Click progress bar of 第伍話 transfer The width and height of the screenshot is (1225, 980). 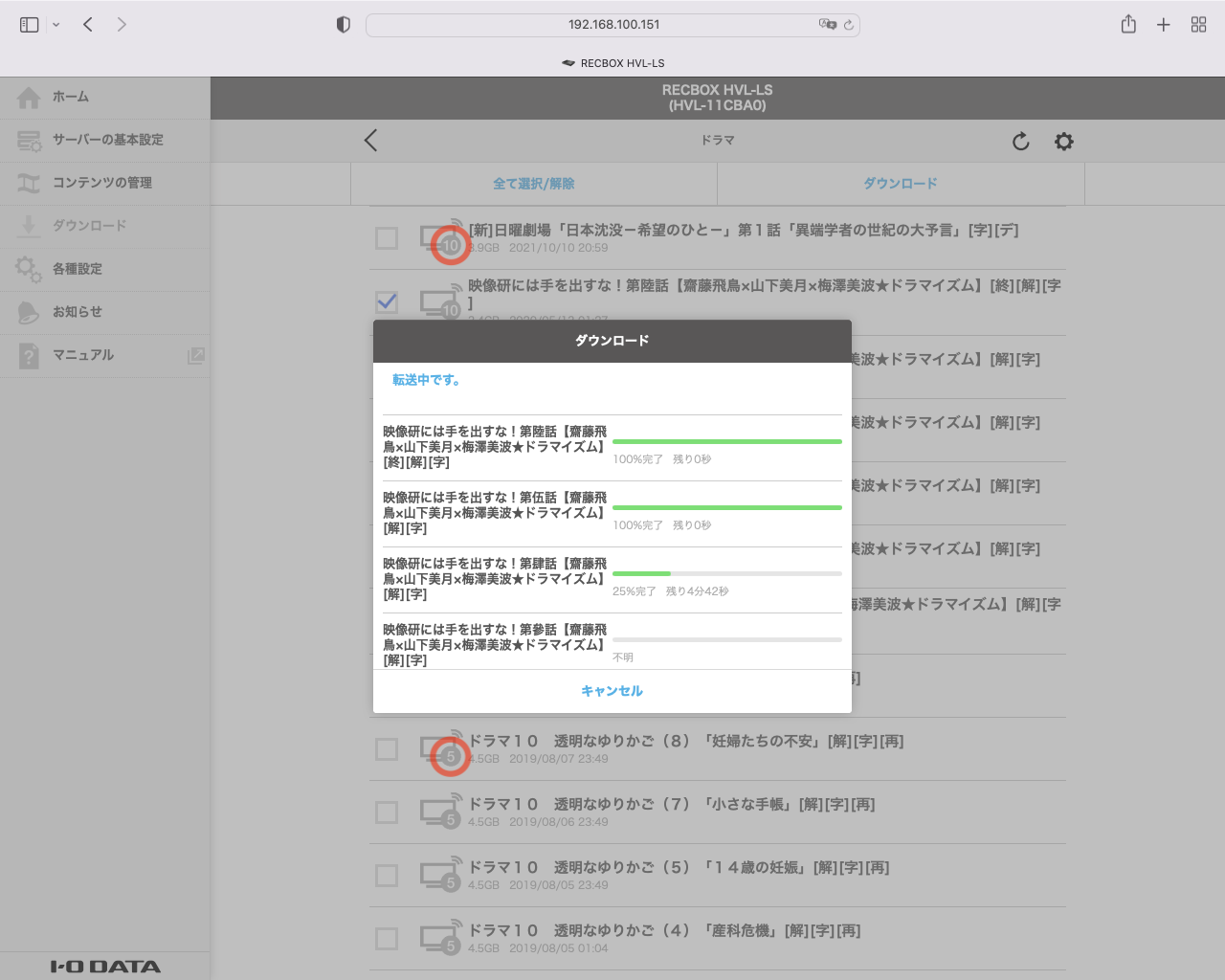727,507
